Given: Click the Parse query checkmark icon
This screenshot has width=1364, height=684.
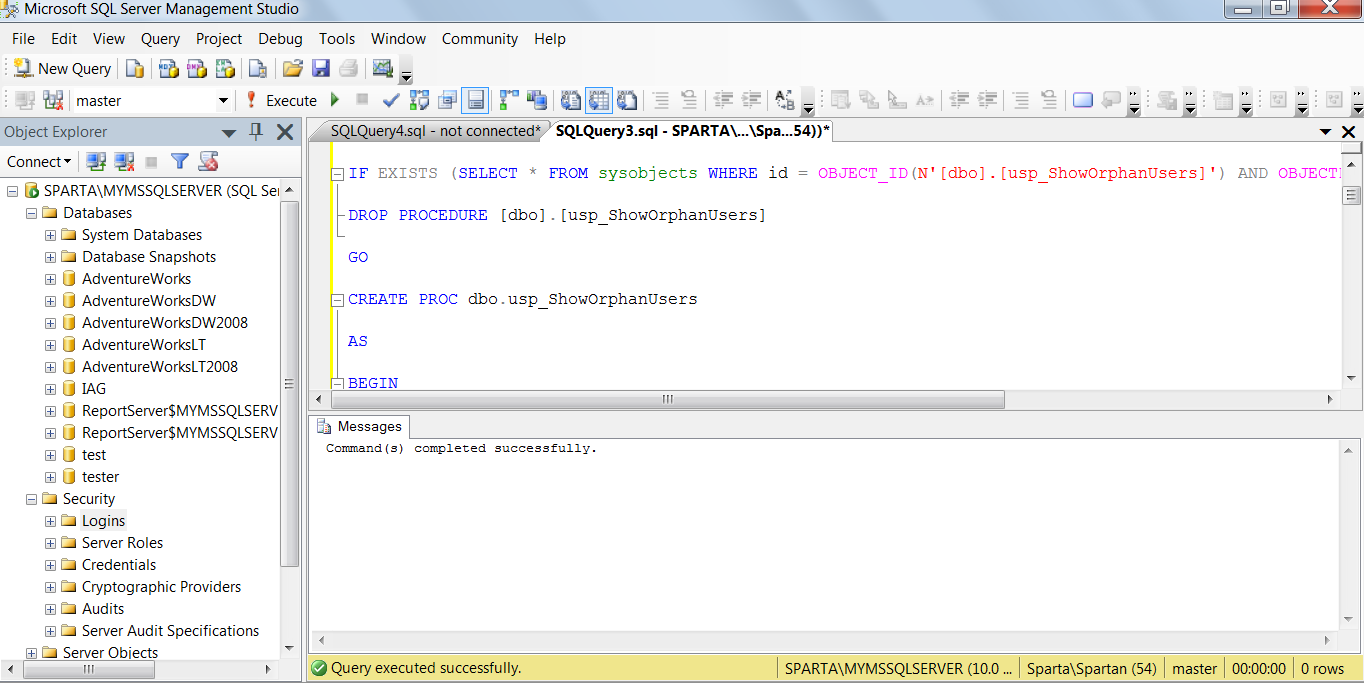Looking at the screenshot, I should (391, 100).
